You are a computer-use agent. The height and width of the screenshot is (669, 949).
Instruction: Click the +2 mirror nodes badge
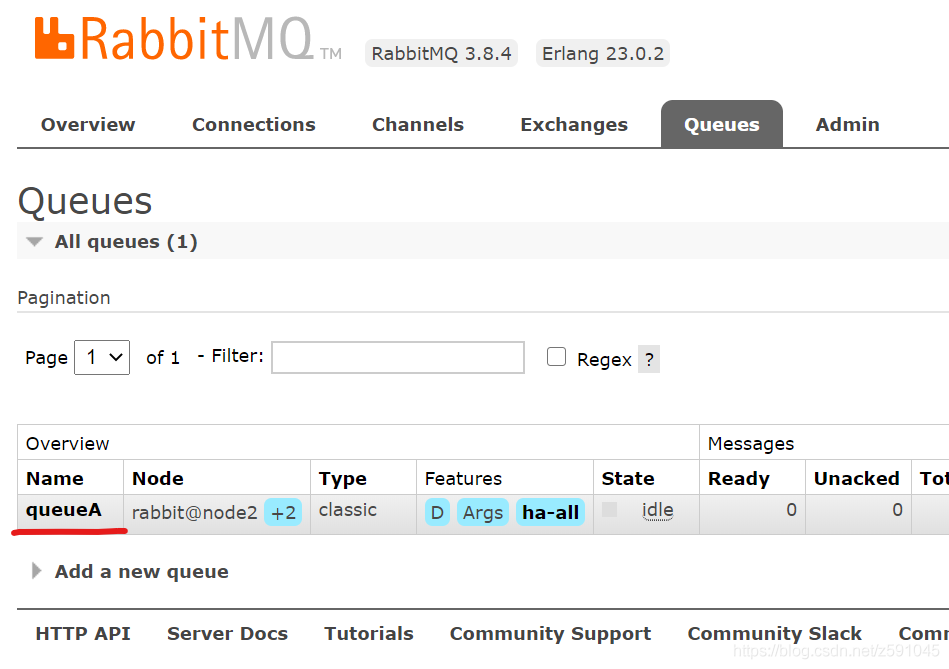283,513
